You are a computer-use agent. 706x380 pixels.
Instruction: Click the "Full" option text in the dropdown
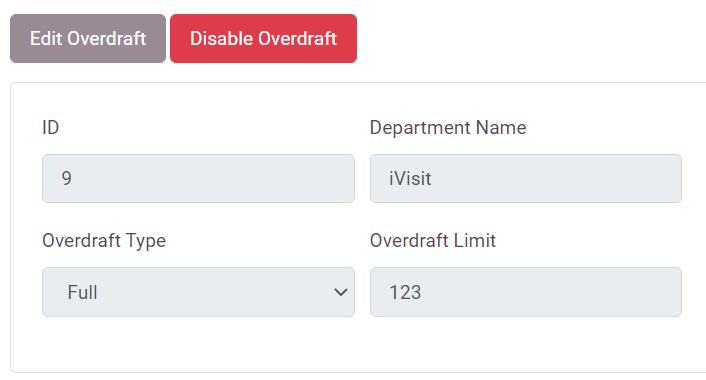coord(82,292)
